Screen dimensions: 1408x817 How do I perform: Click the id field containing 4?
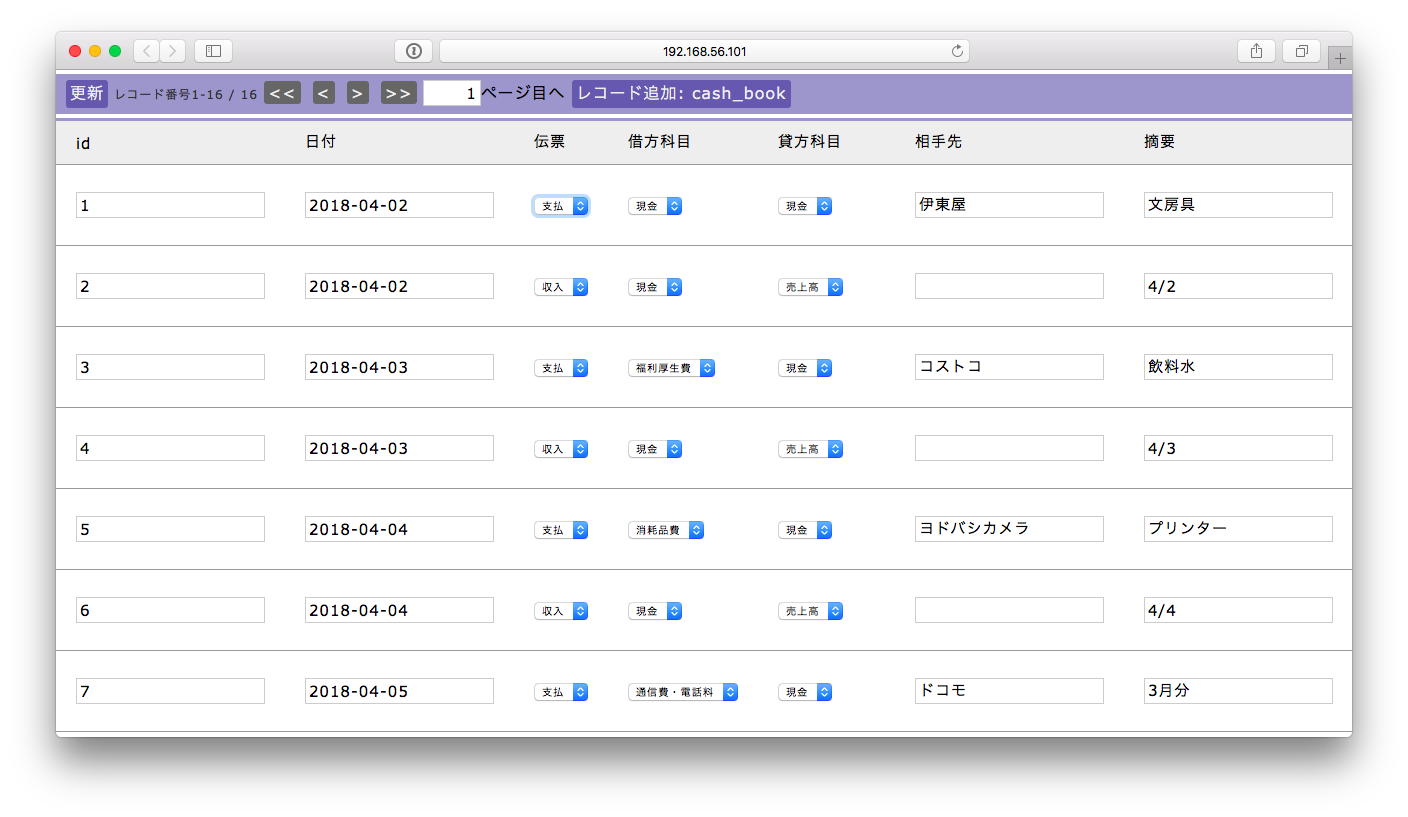coord(170,448)
